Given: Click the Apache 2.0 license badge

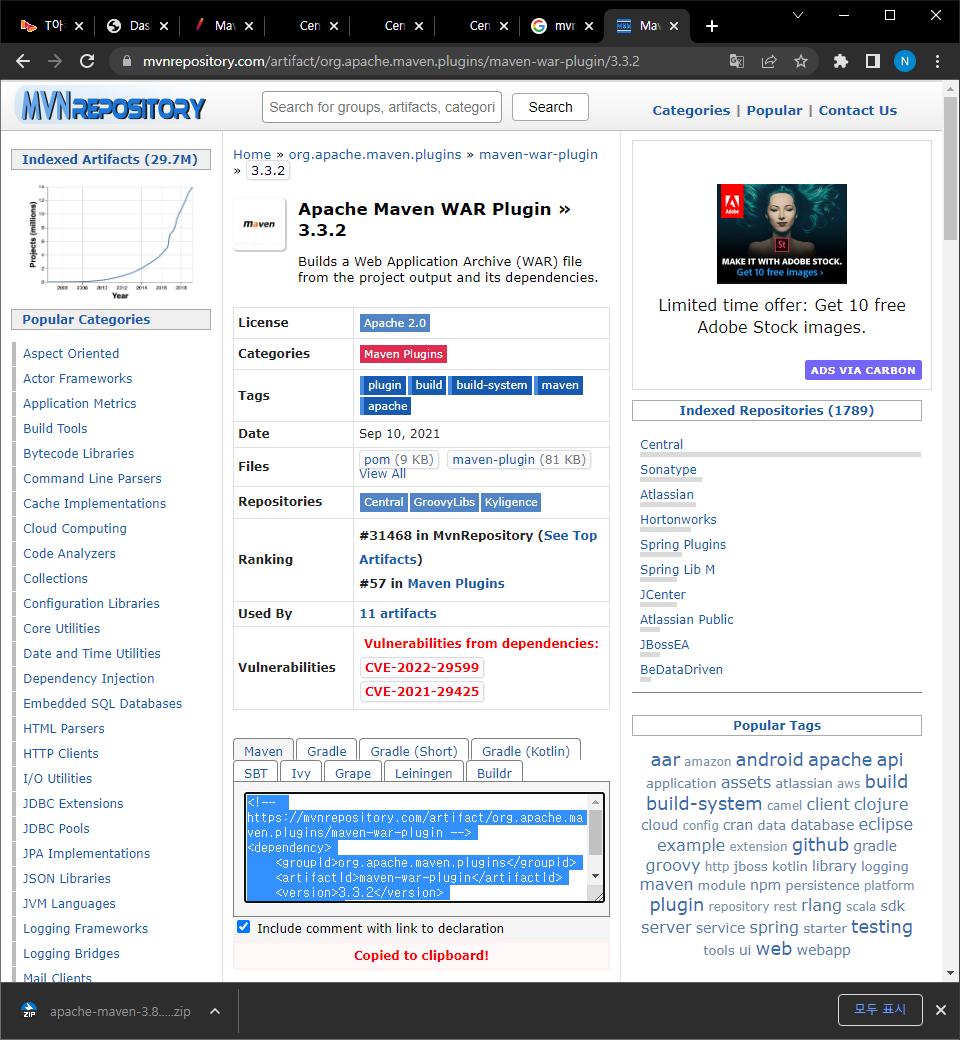Looking at the screenshot, I should point(395,323).
